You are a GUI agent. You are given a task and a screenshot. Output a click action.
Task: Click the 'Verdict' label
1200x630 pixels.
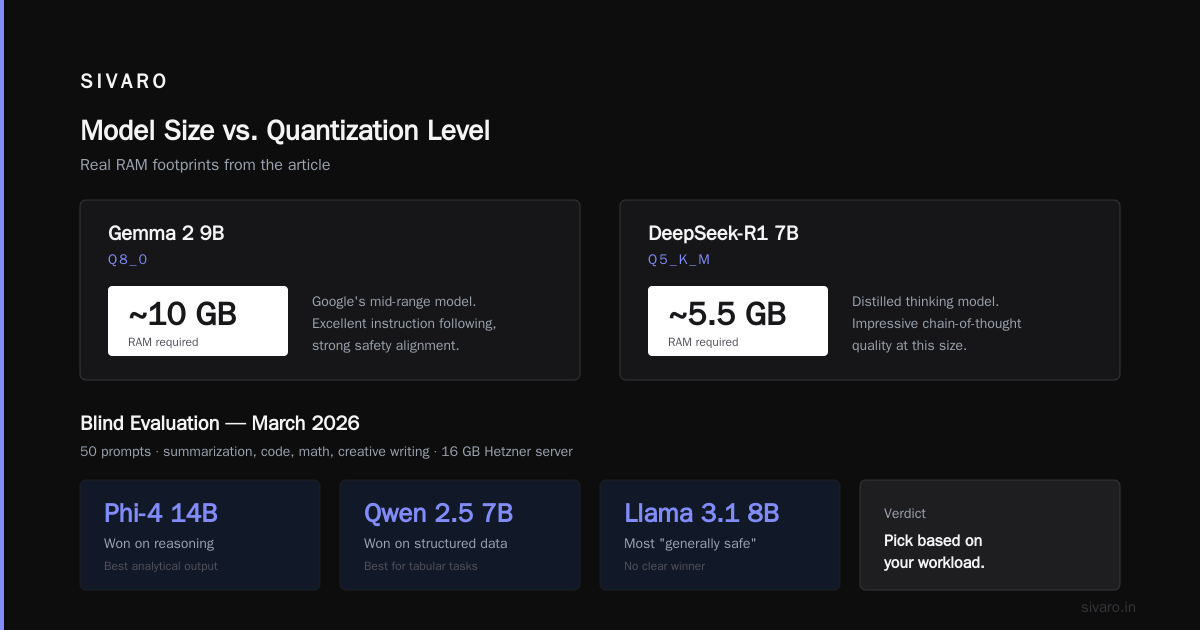(905, 513)
